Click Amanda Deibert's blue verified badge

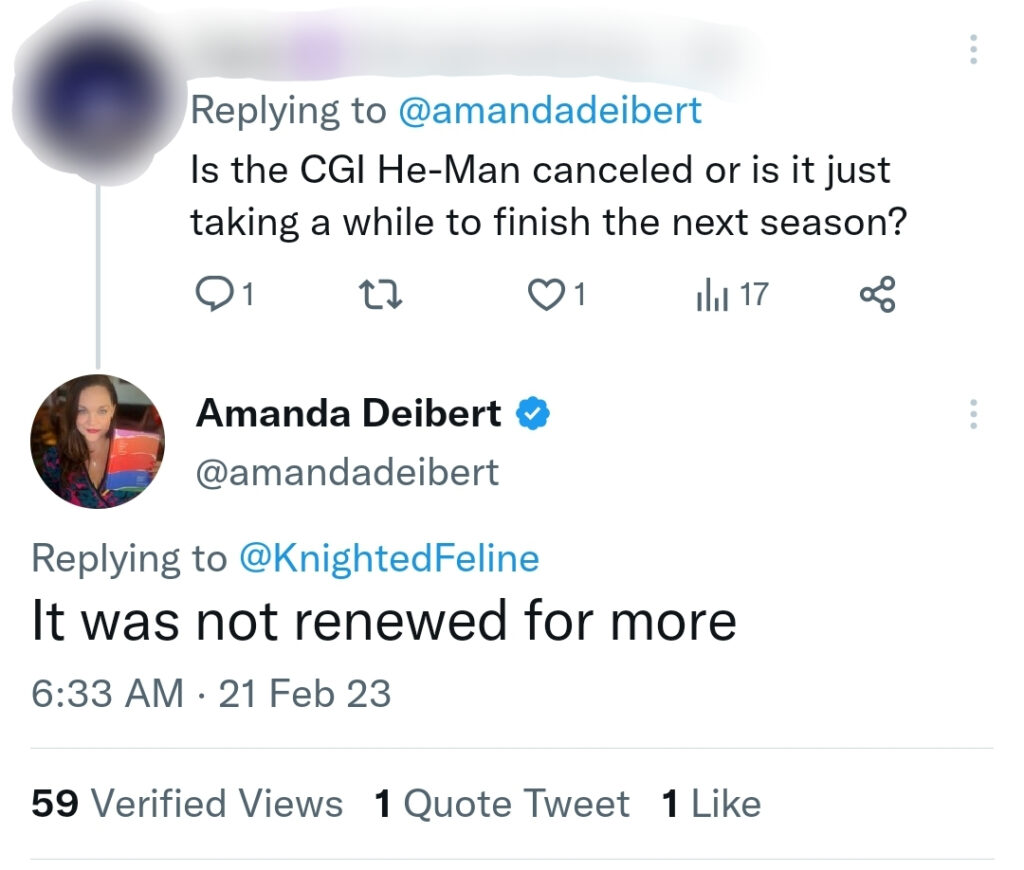point(533,413)
